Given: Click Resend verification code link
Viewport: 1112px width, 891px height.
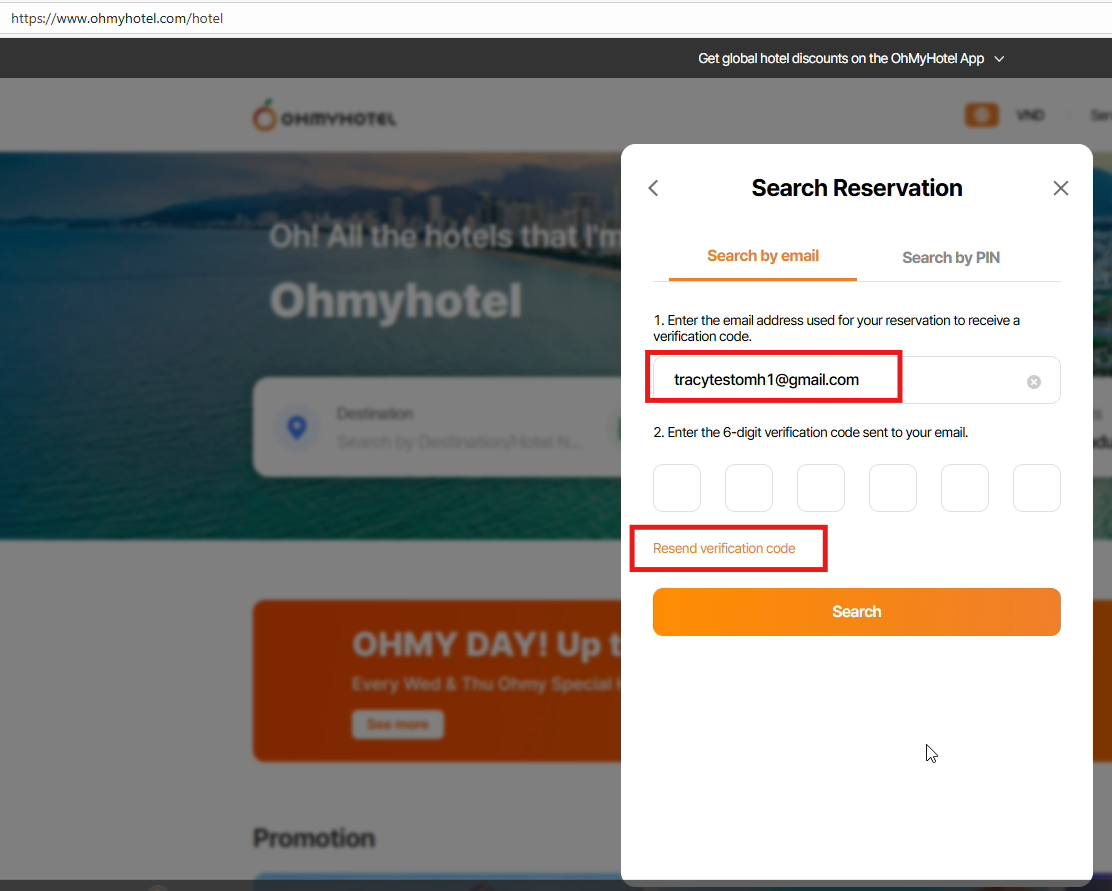Looking at the screenshot, I should (724, 549).
